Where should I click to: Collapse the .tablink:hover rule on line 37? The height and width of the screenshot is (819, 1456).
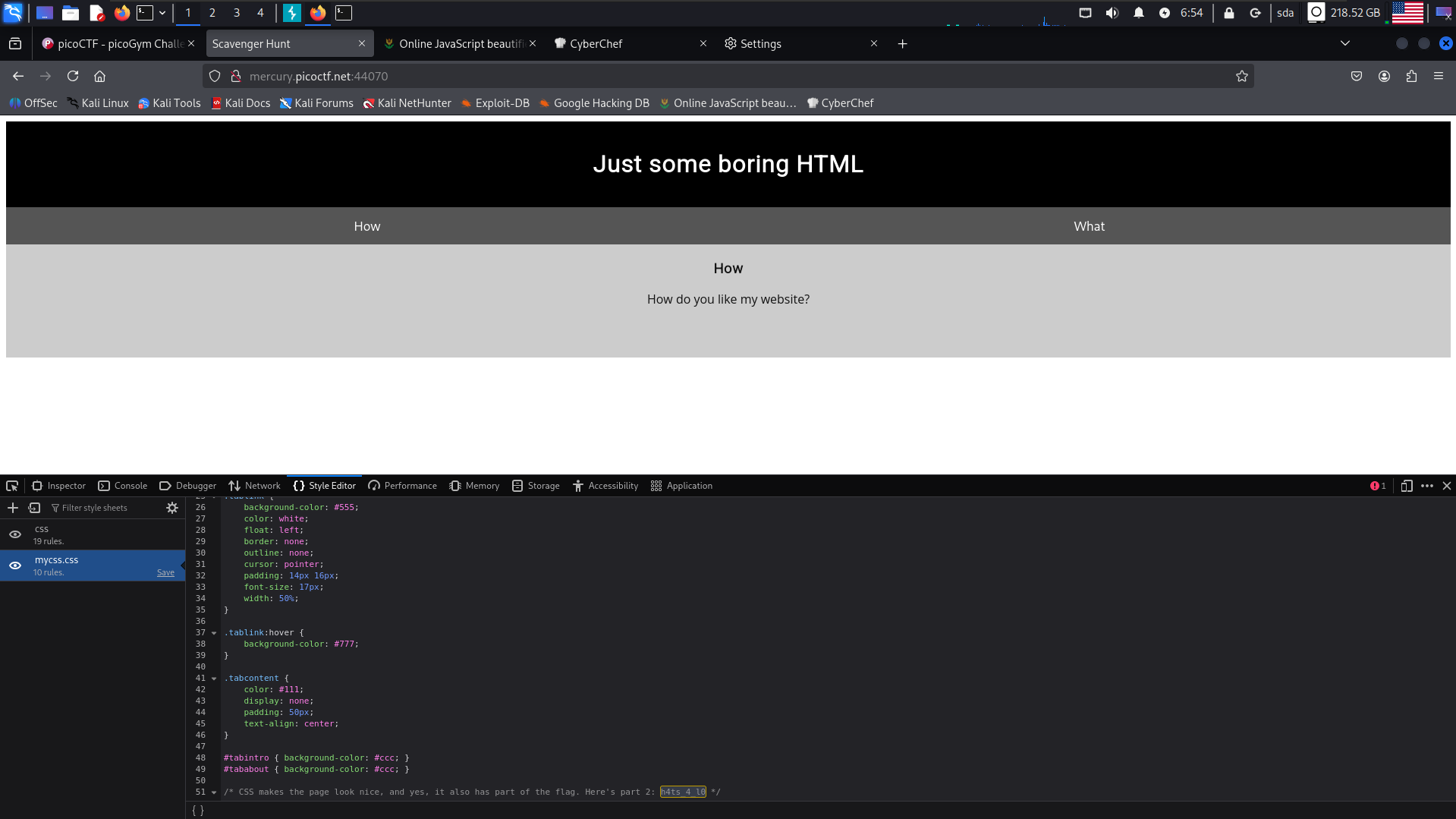pos(214,633)
